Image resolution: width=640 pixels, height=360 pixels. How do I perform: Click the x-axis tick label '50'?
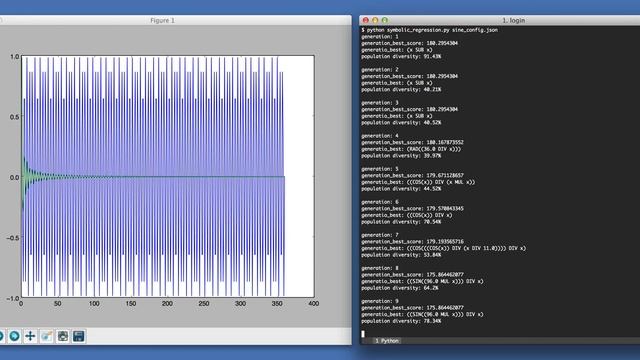(58, 303)
